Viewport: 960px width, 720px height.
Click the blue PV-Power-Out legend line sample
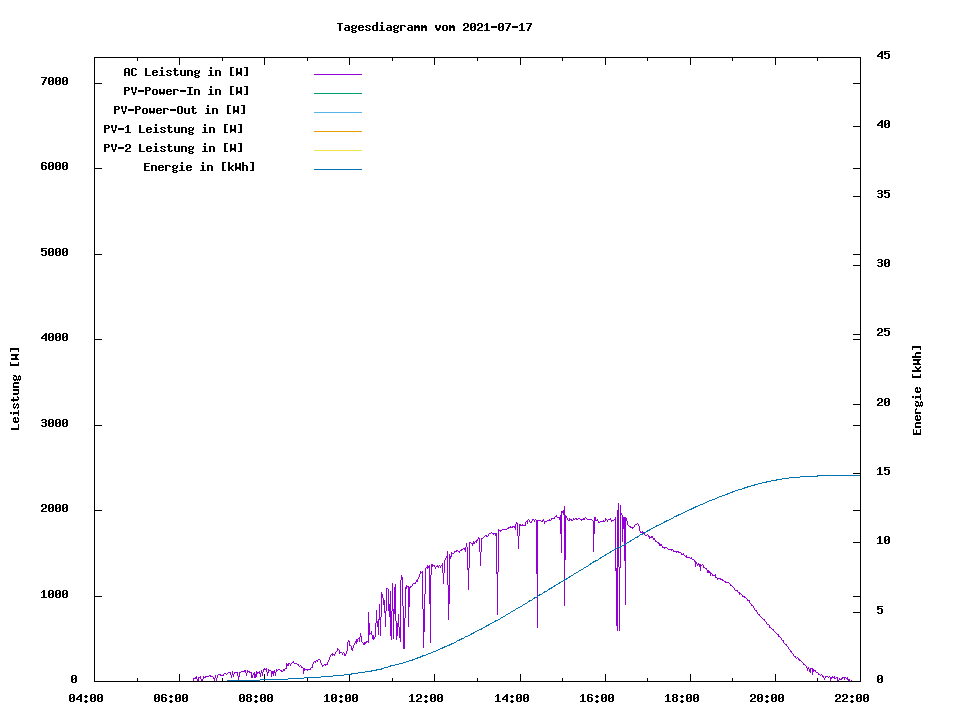[337, 112]
